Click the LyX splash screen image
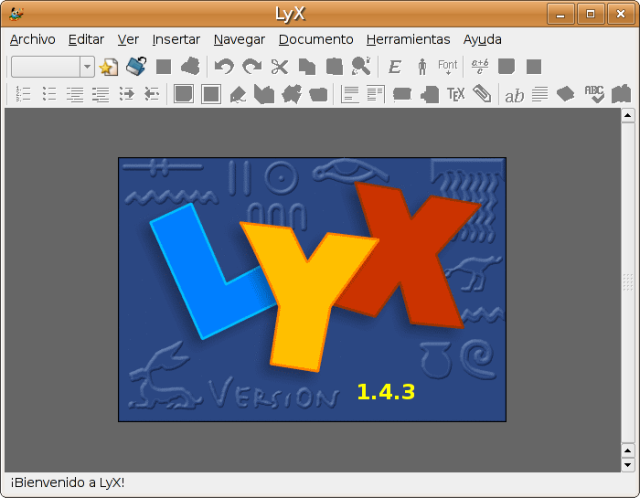Image resolution: width=640 pixels, height=498 pixels. [x=312, y=289]
